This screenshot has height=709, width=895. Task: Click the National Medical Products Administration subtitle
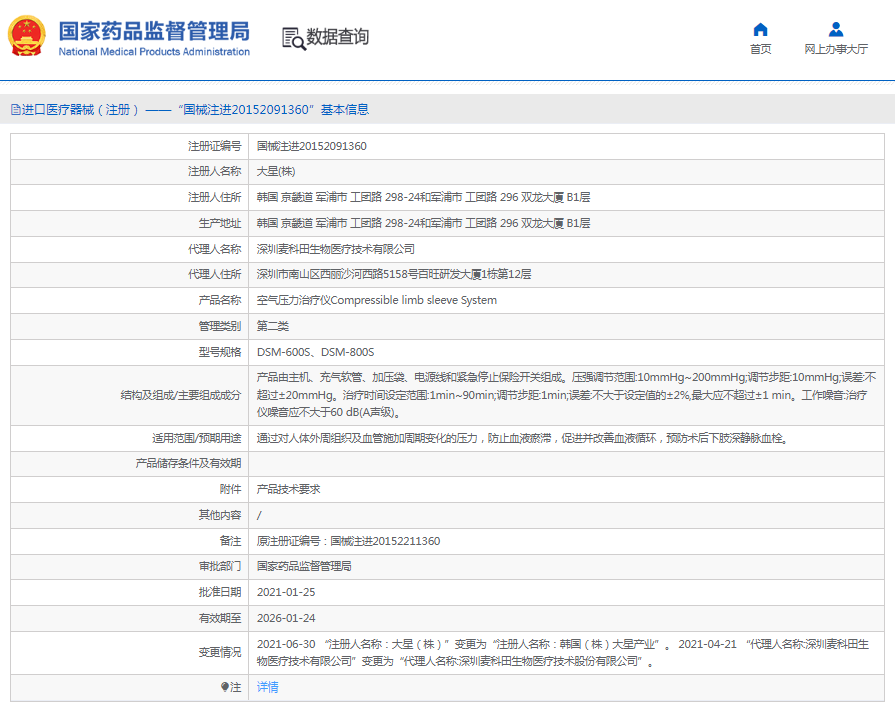[x=154, y=52]
